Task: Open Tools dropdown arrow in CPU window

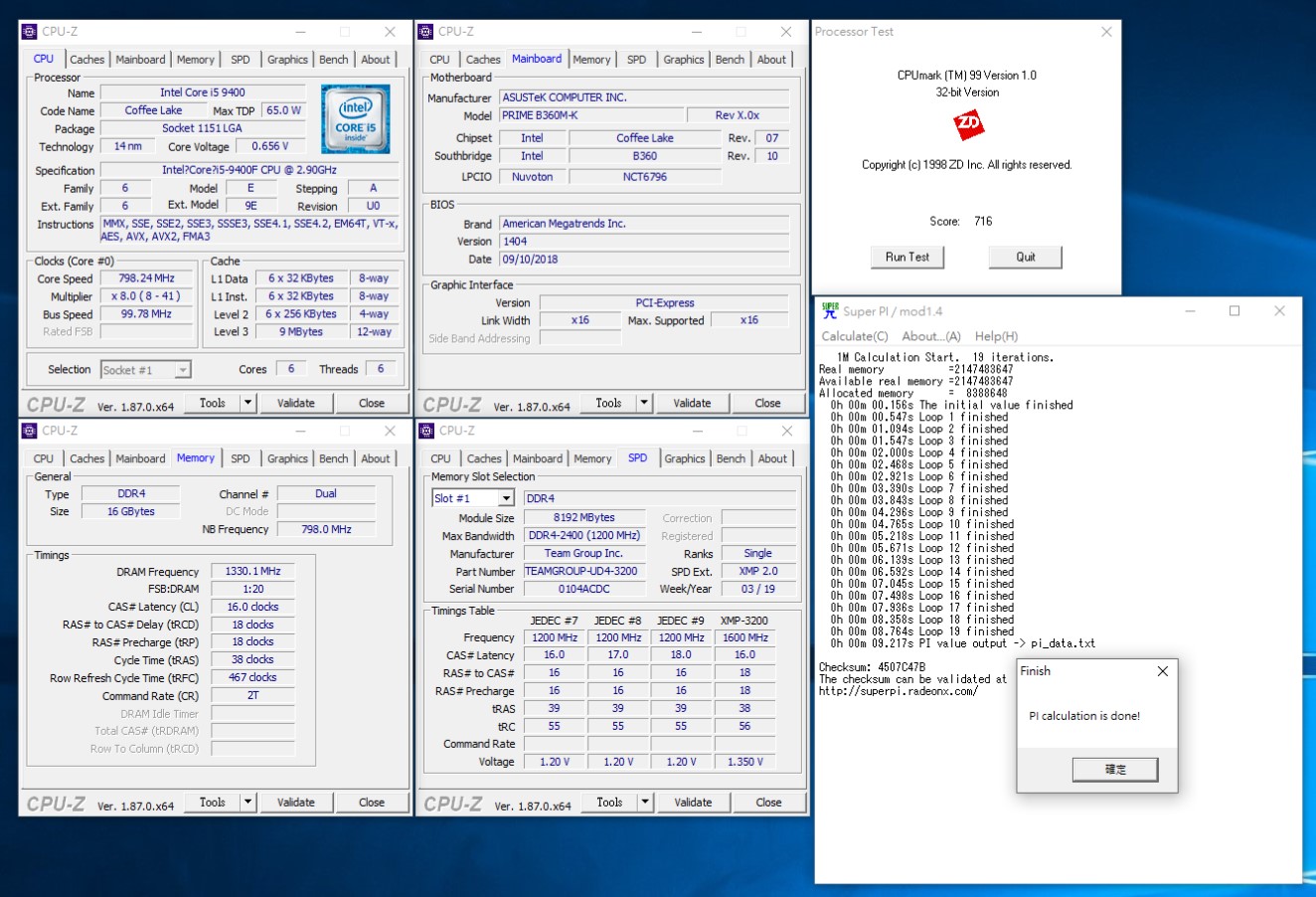Action: pos(247,403)
